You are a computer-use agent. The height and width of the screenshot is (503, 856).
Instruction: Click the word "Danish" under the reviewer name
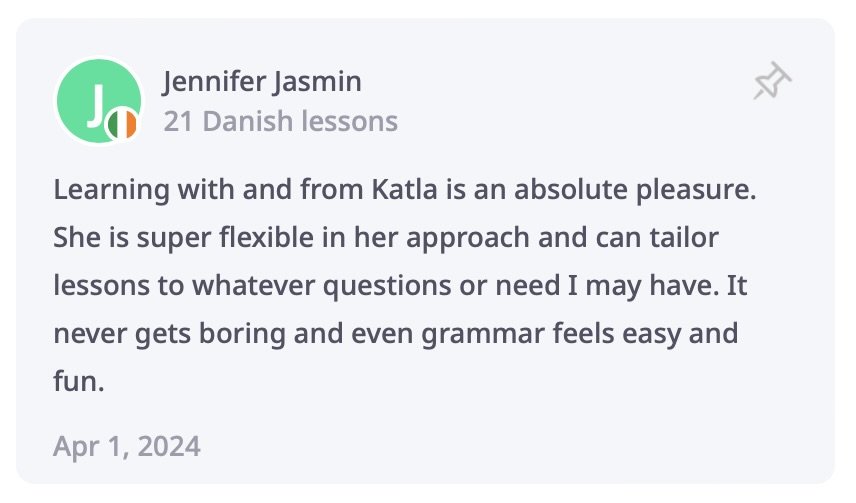click(x=248, y=121)
